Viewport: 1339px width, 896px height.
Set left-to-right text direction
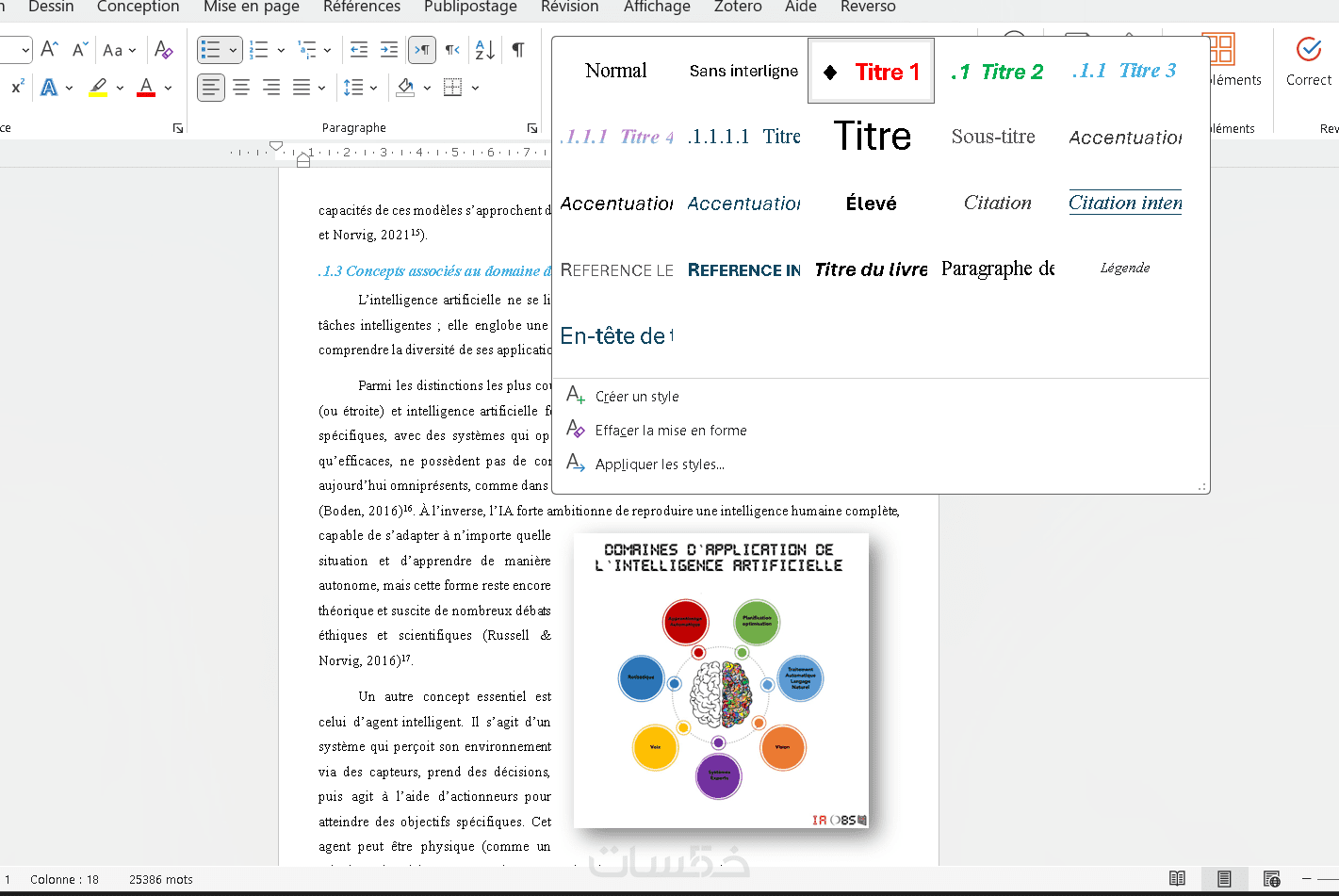pos(422,50)
